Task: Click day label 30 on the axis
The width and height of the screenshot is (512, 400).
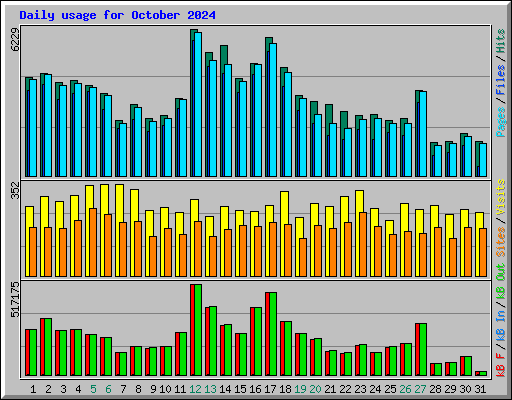Action: tap(465, 389)
